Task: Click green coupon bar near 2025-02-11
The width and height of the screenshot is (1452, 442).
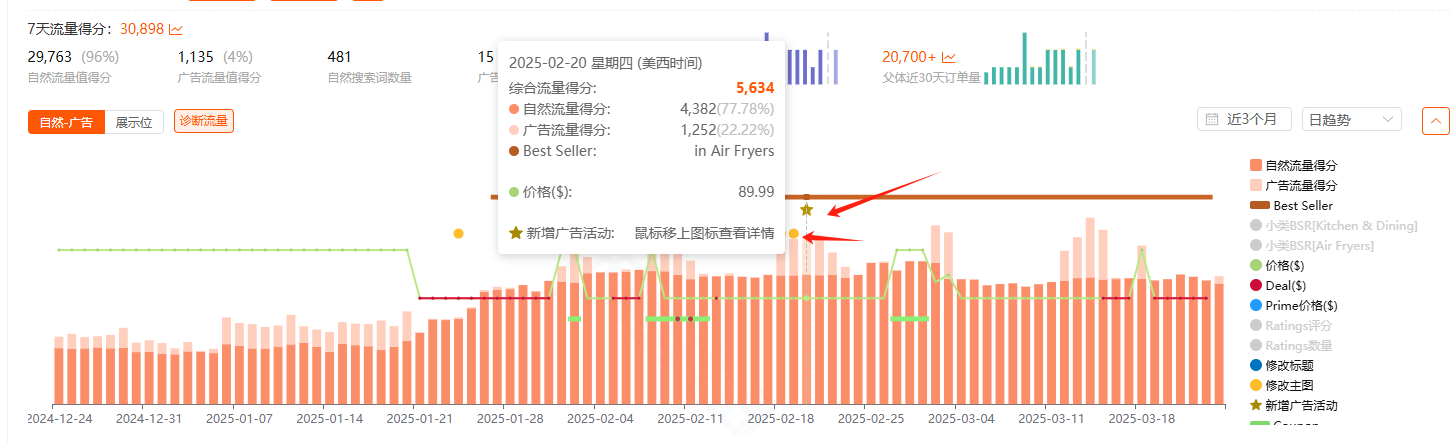Action: [677, 318]
